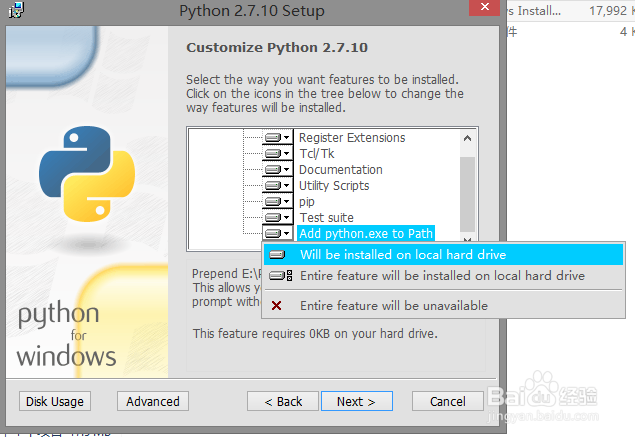Viewport: 635px width, 439px height.
Task: Open the Documentation feature drive dropdown
Action: (277, 170)
